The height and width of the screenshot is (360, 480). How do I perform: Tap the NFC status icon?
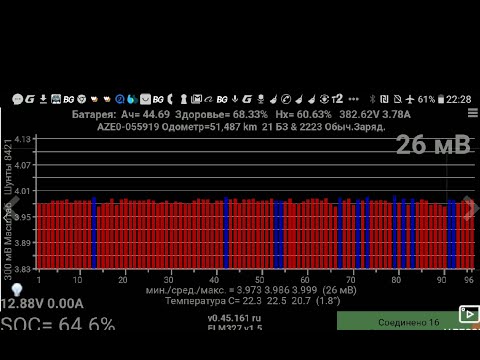pos(384,99)
